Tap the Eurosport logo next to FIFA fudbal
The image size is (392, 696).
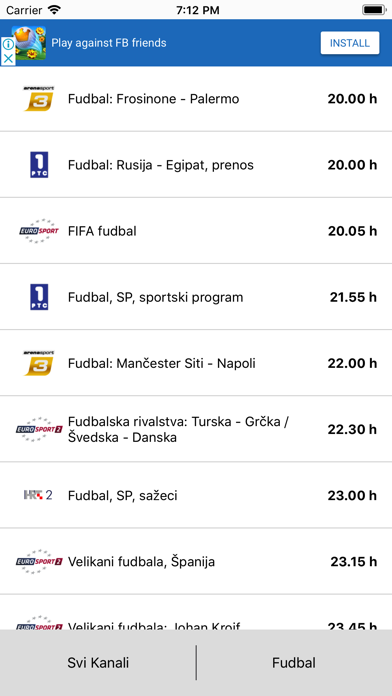pos(39,231)
